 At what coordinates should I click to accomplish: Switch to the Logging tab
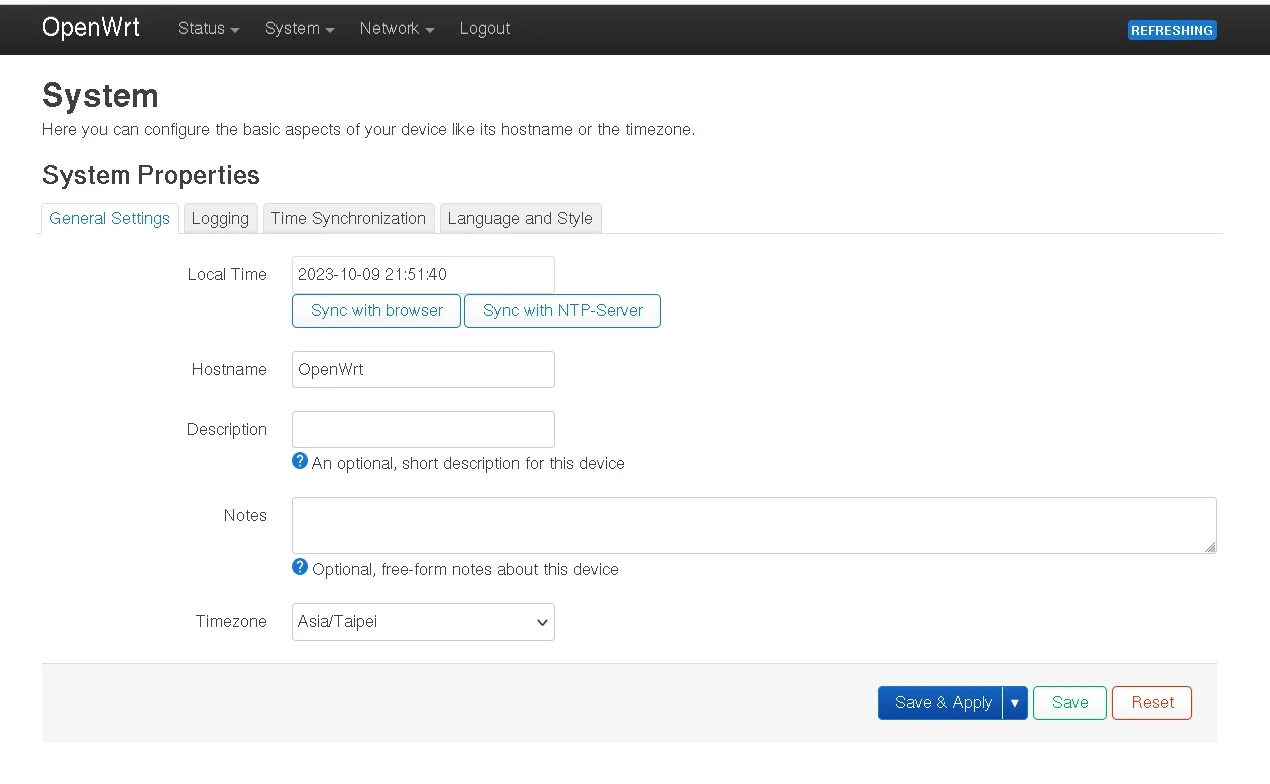(x=220, y=218)
